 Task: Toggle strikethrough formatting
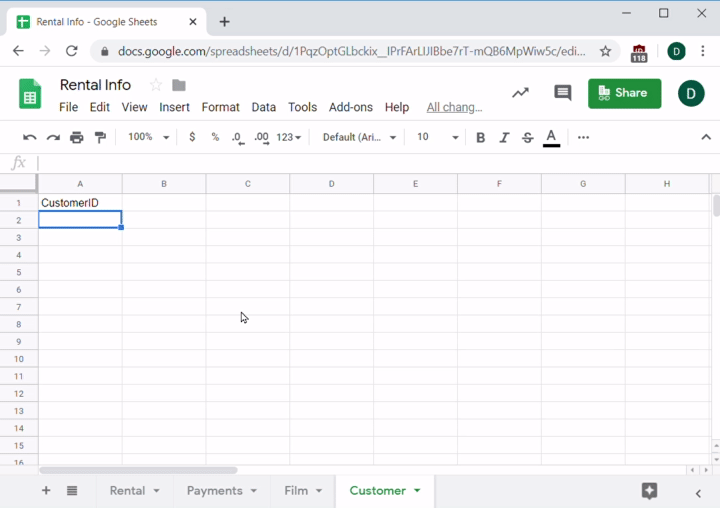[527, 137]
